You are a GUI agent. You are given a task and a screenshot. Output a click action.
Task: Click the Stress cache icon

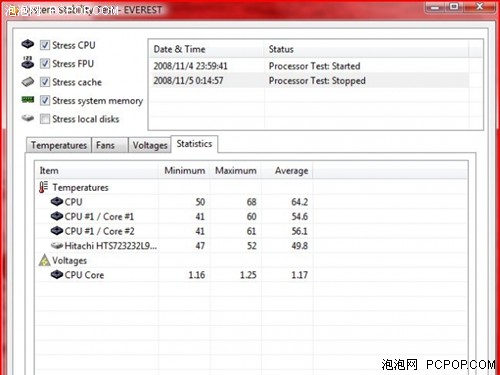[x=28, y=82]
